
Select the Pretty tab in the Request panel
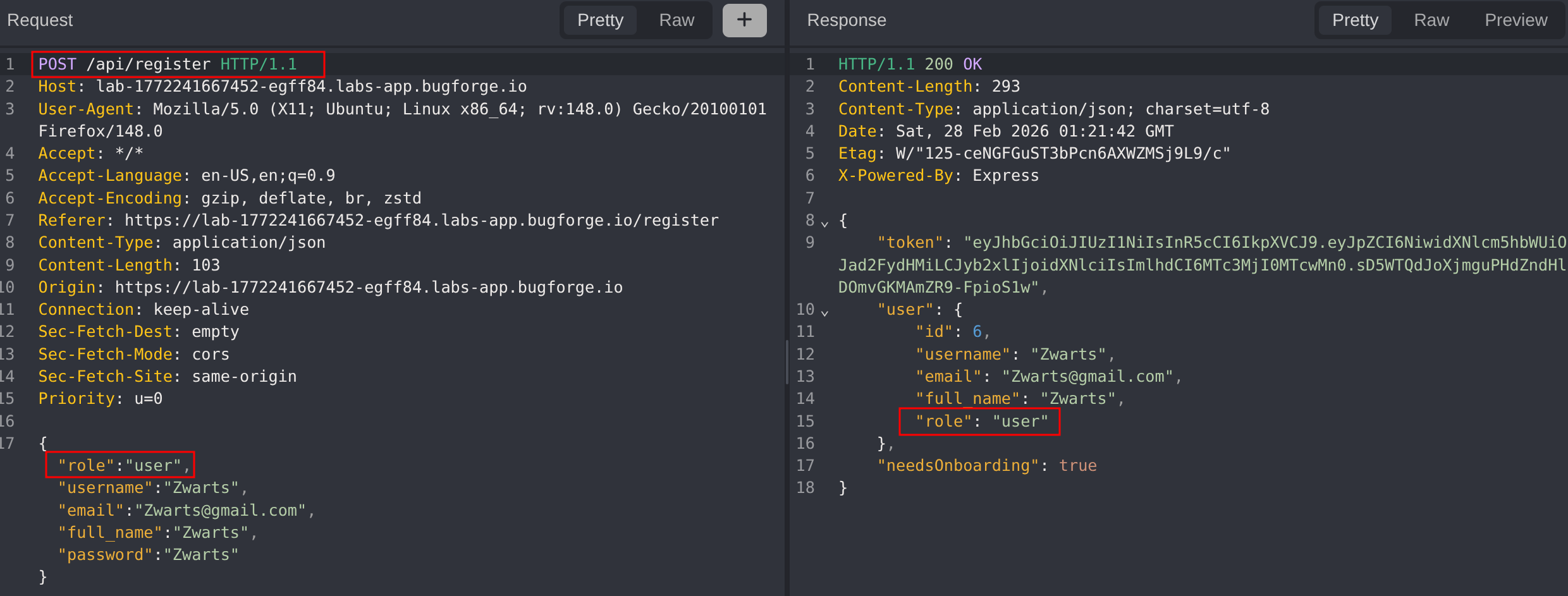click(600, 20)
